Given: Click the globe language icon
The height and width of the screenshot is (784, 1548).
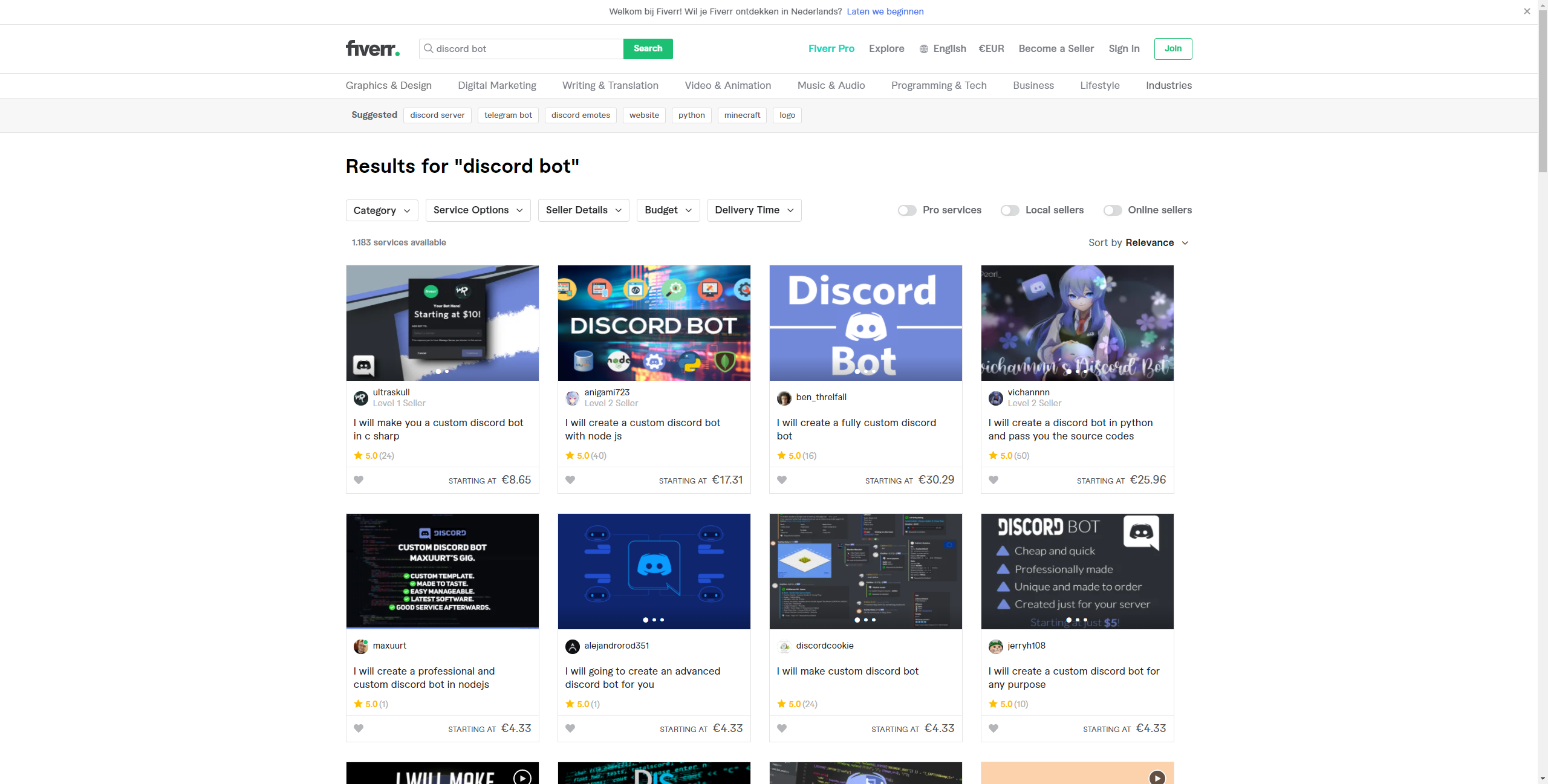Looking at the screenshot, I should (x=923, y=49).
